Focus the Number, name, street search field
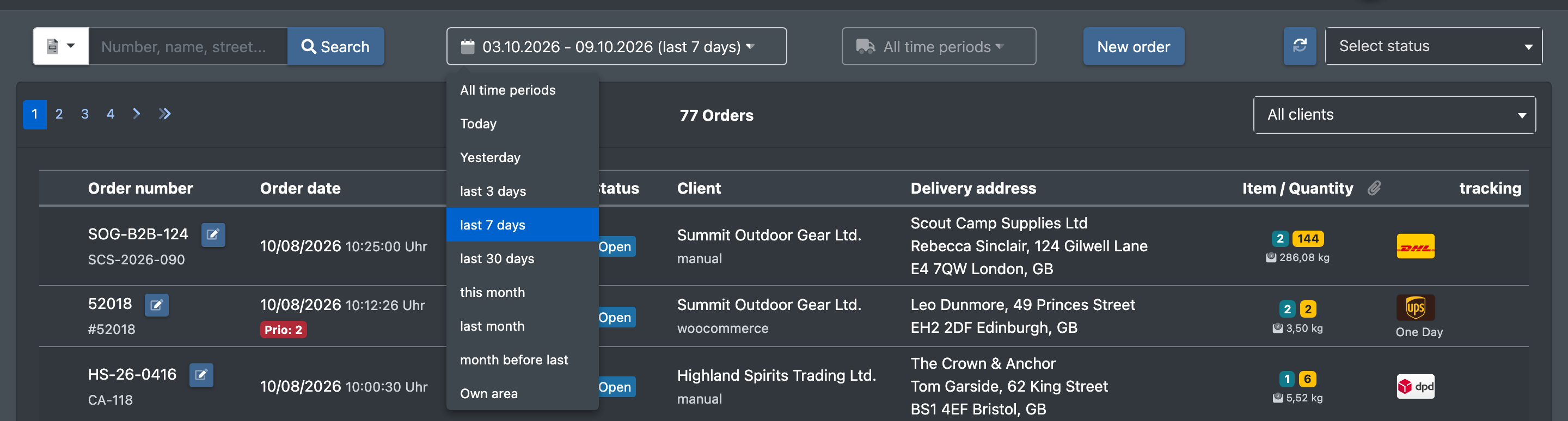The image size is (1568, 421). click(x=188, y=46)
